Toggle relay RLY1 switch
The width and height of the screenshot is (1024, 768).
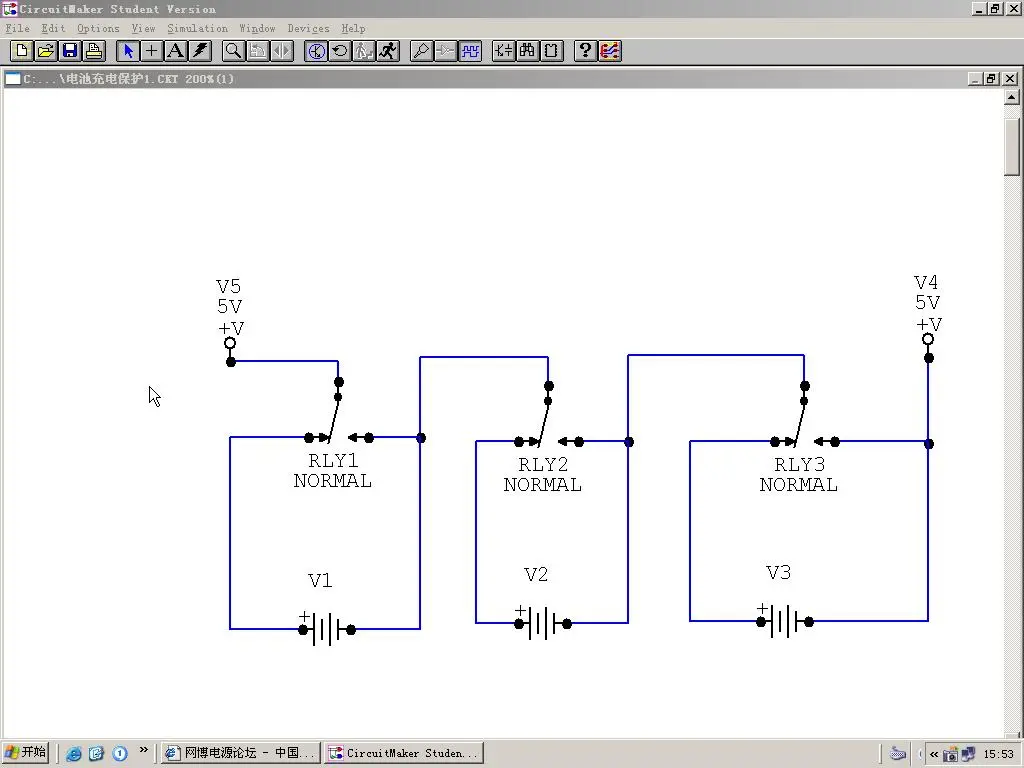[x=338, y=411]
